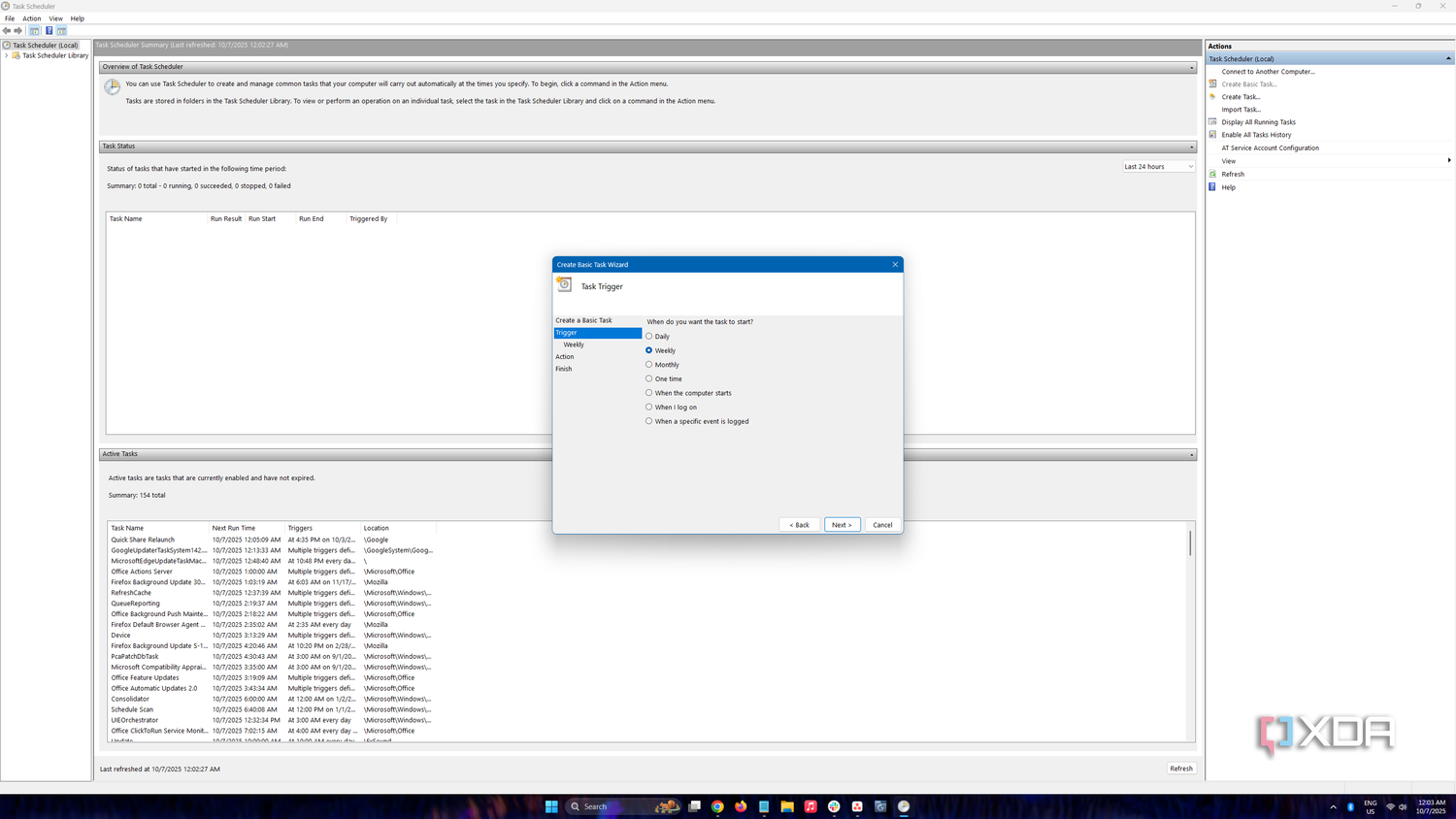
Task: Choose 'When the computer starts' trigger
Action: (689, 393)
